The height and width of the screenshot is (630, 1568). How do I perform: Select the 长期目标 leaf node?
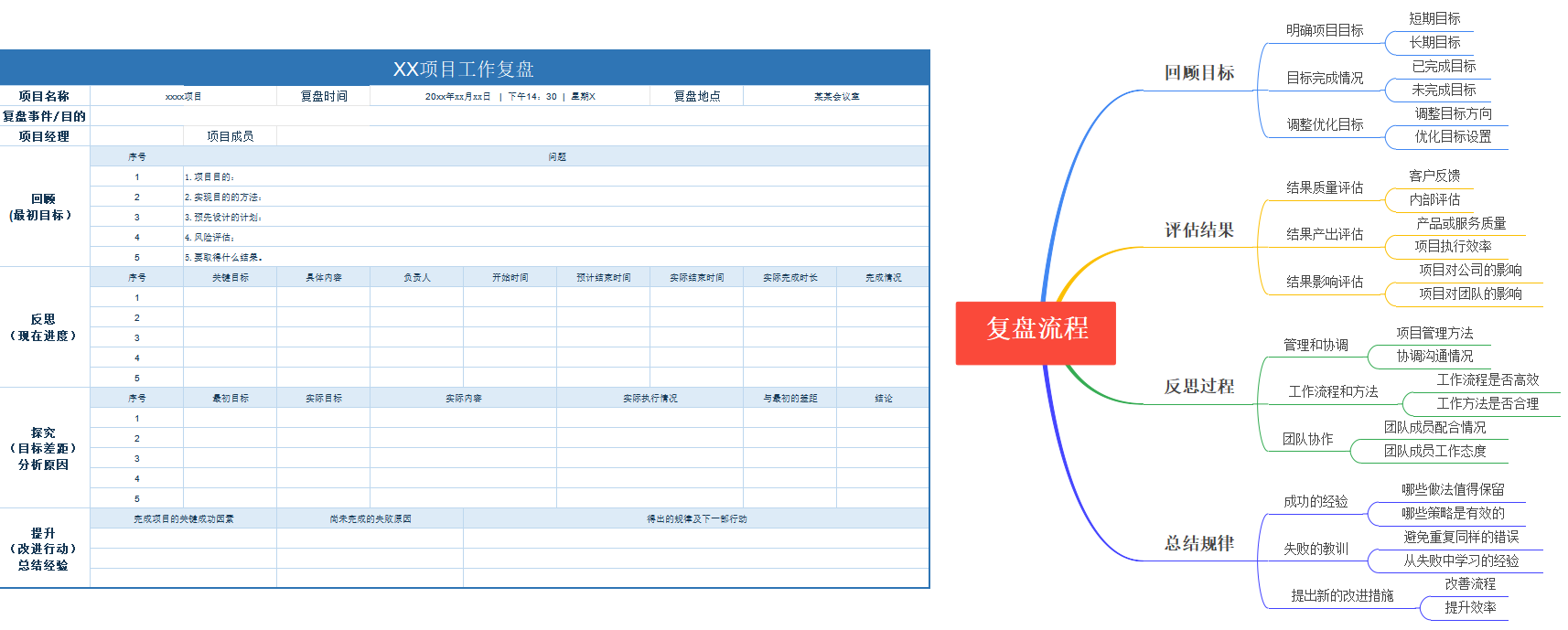[1434, 42]
